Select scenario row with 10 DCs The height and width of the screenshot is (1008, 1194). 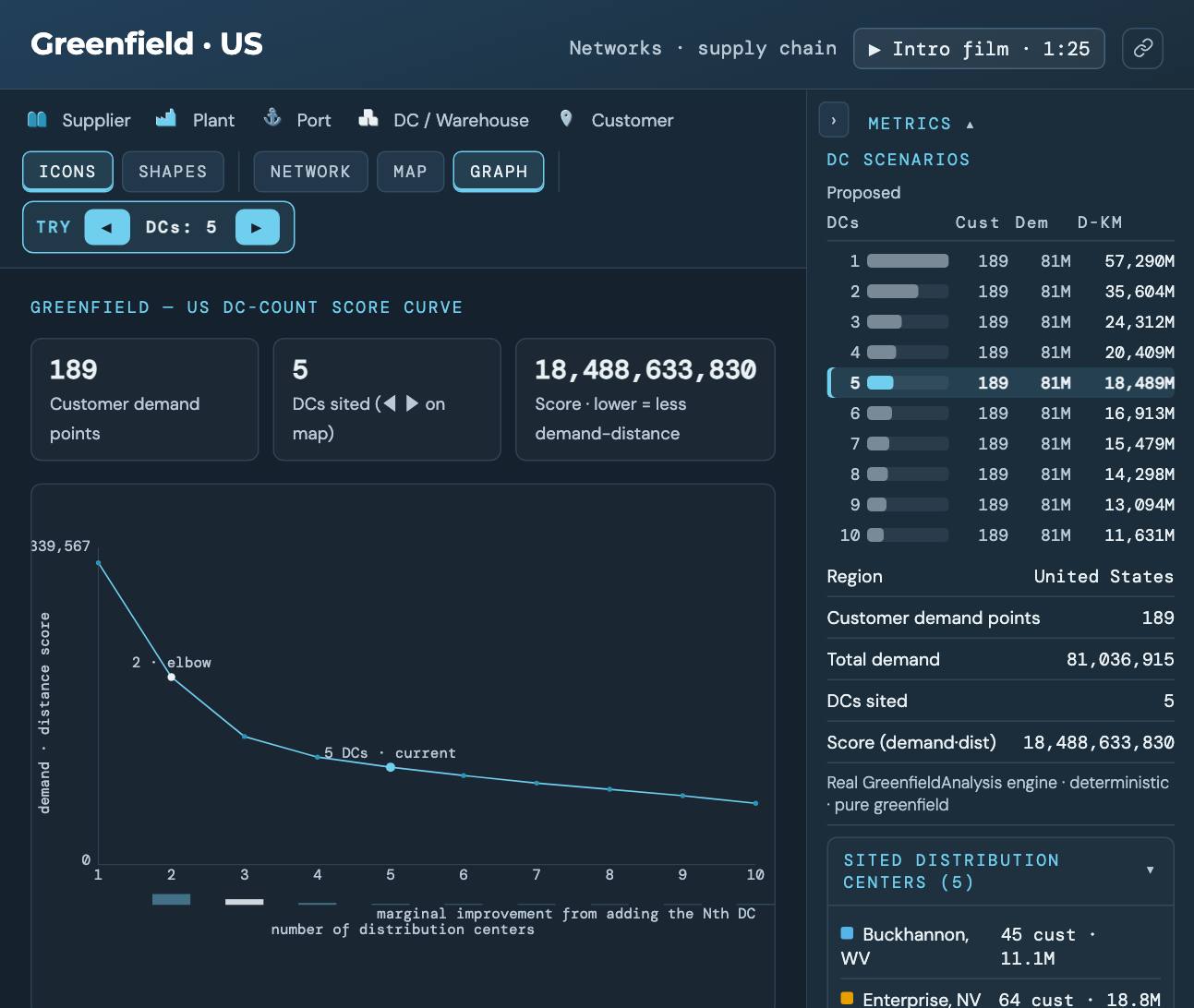[1001, 535]
